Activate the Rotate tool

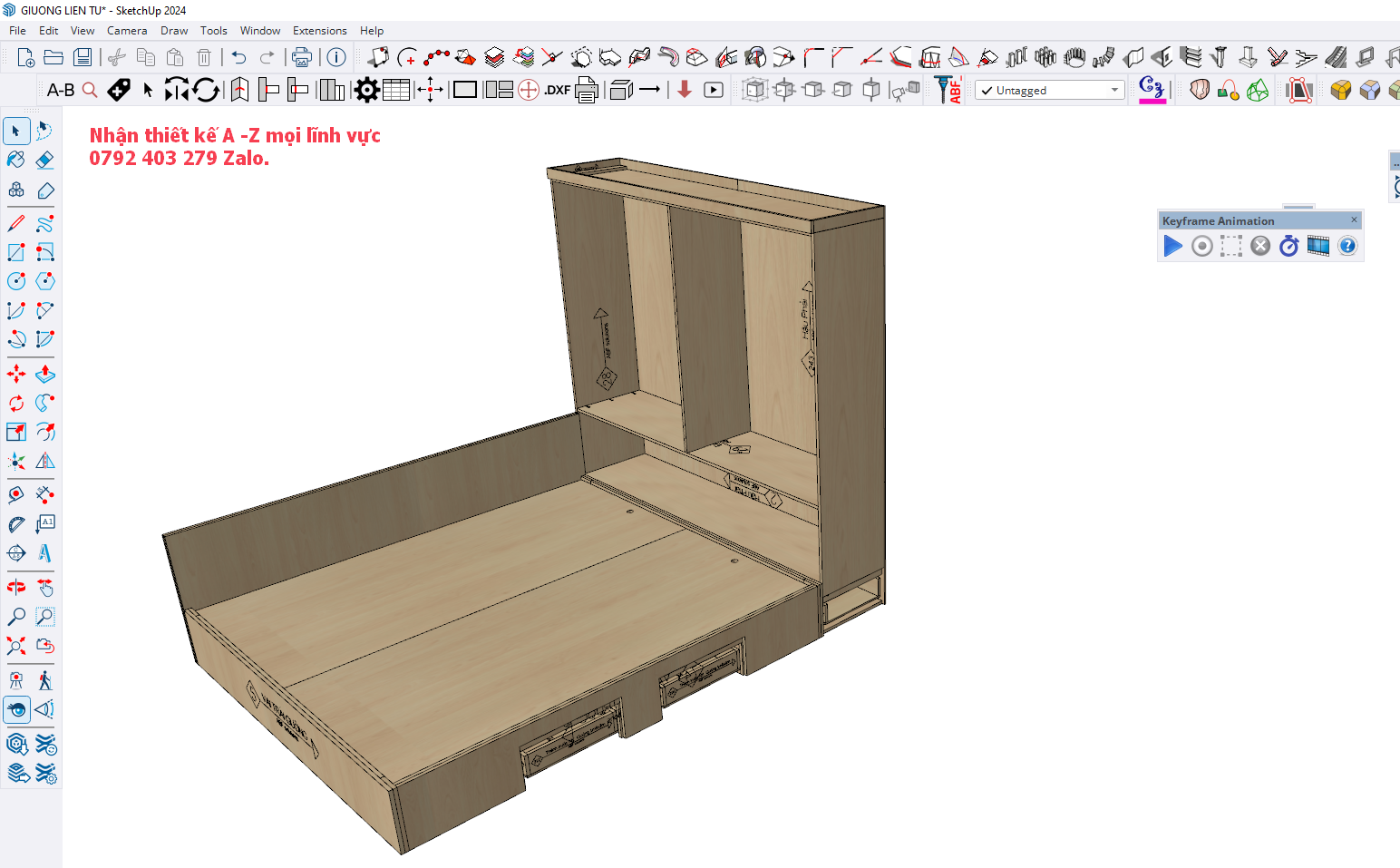[x=16, y=403]
